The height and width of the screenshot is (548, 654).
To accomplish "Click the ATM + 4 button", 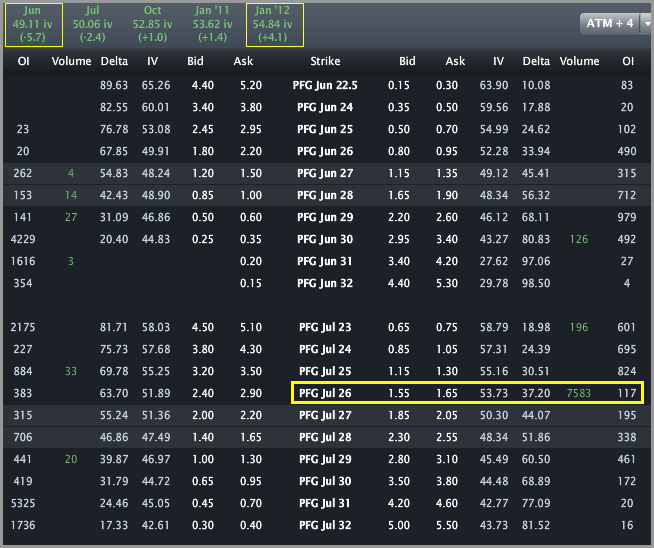I will tap(609, 23).
